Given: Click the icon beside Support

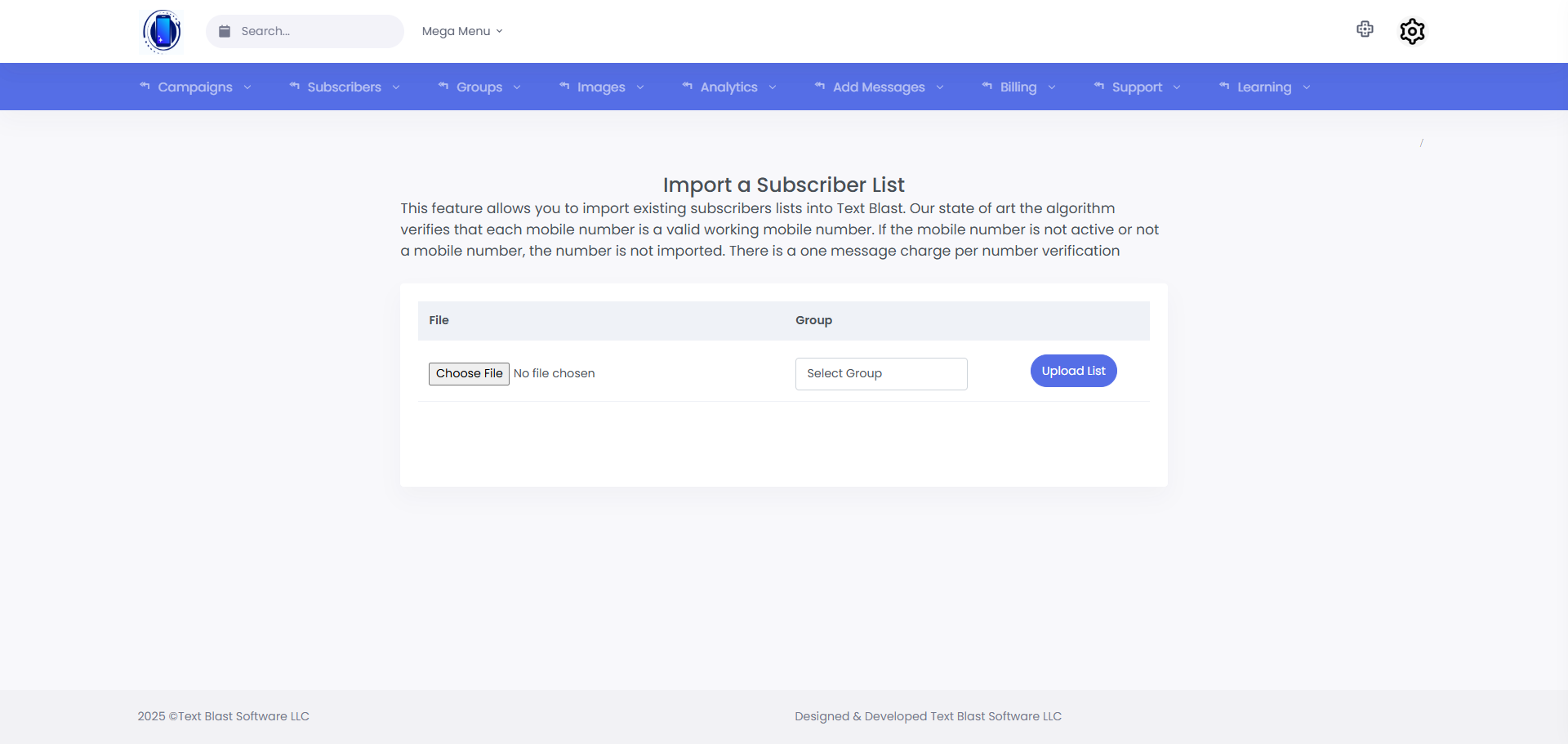Looking at the screenshot, I should [1098, 86].
